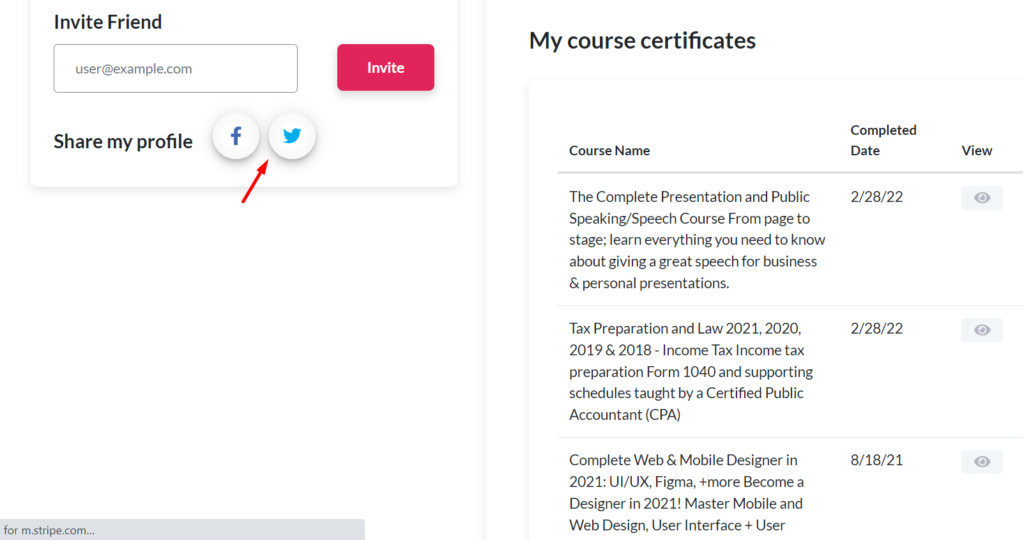The image size is (1024, 540).
Task: Open the Complete Presentation and Public Speaking course
Action: coord(696,240)
